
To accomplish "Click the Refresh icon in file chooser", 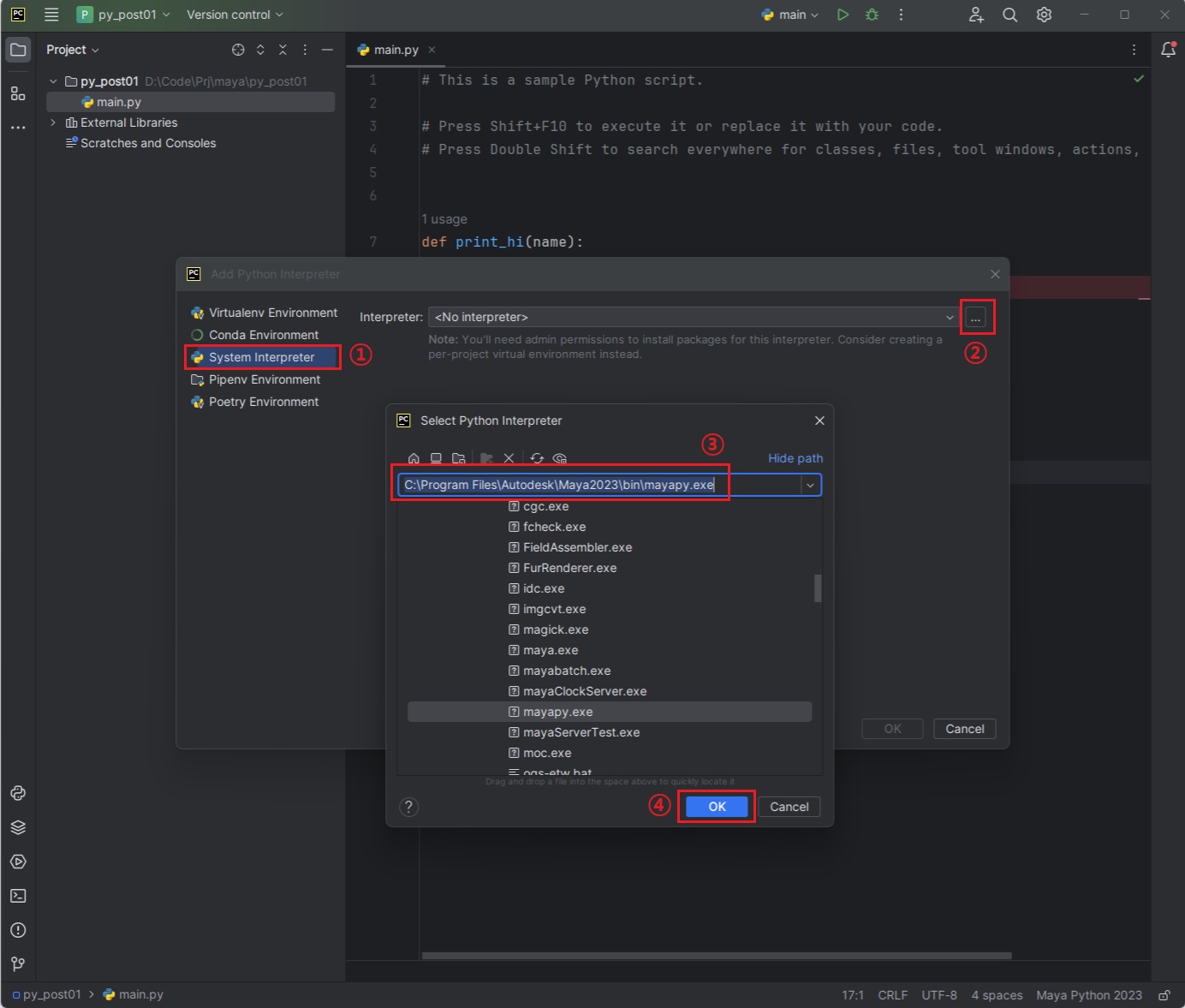I will pos(537,458).
